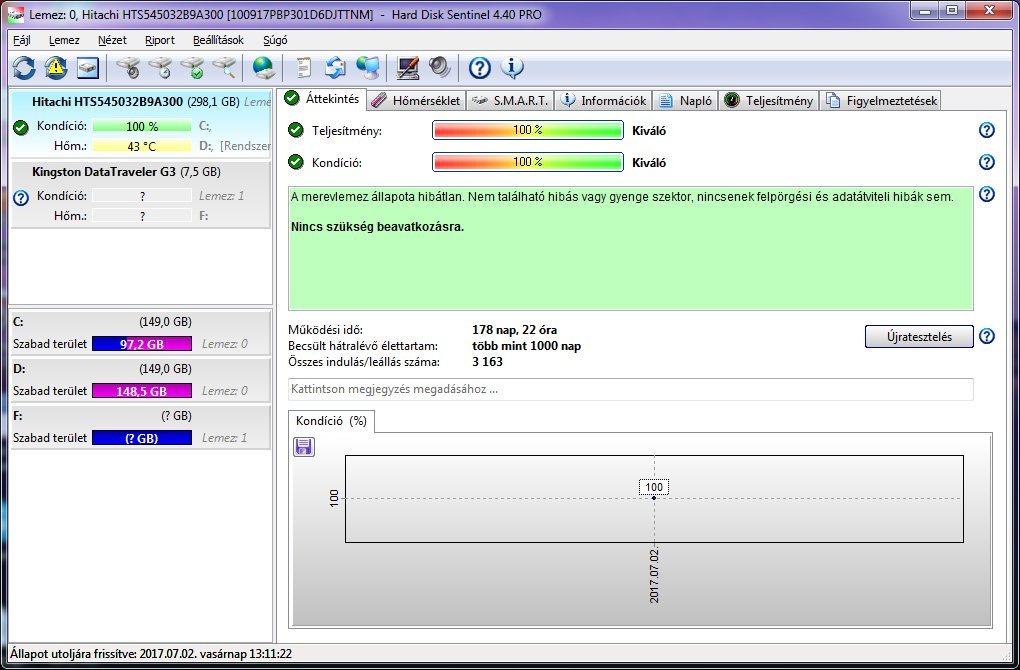Image resolution: width=1020 pixels, height=670 pixels.
Task: Click the unknown status icon for Kingston drive
Action: [21, 198]
